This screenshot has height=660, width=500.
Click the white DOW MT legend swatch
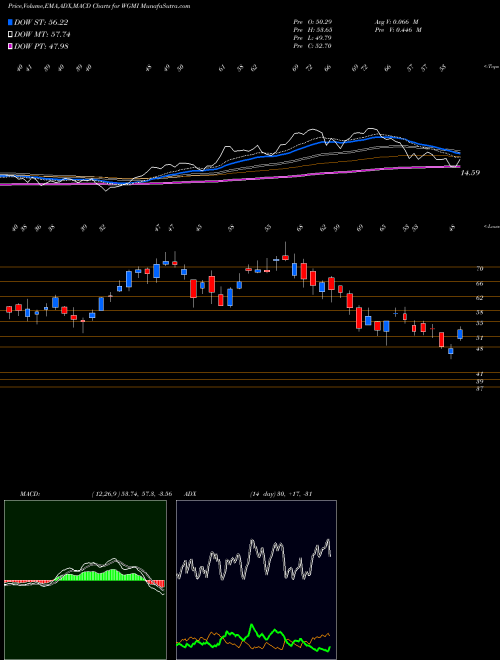10,35
